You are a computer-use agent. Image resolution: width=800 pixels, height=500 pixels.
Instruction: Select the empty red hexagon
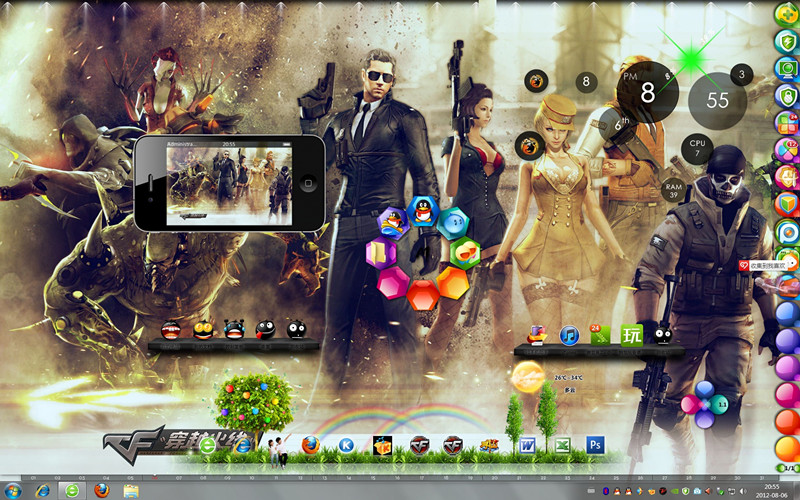click(x=423, y=295)
